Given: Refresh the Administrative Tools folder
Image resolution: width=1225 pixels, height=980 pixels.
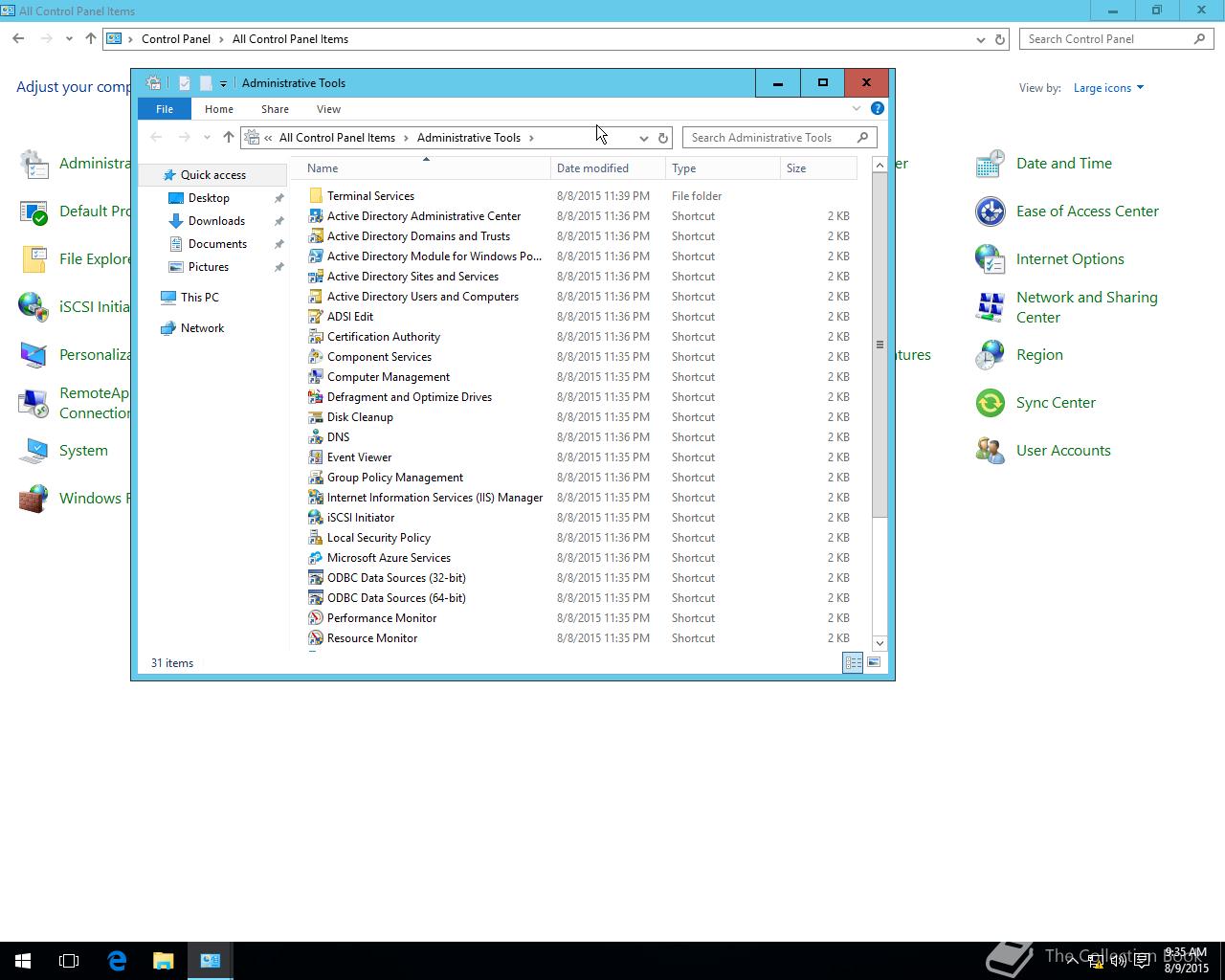Looking at the screenshot, I should pos(662,138).
